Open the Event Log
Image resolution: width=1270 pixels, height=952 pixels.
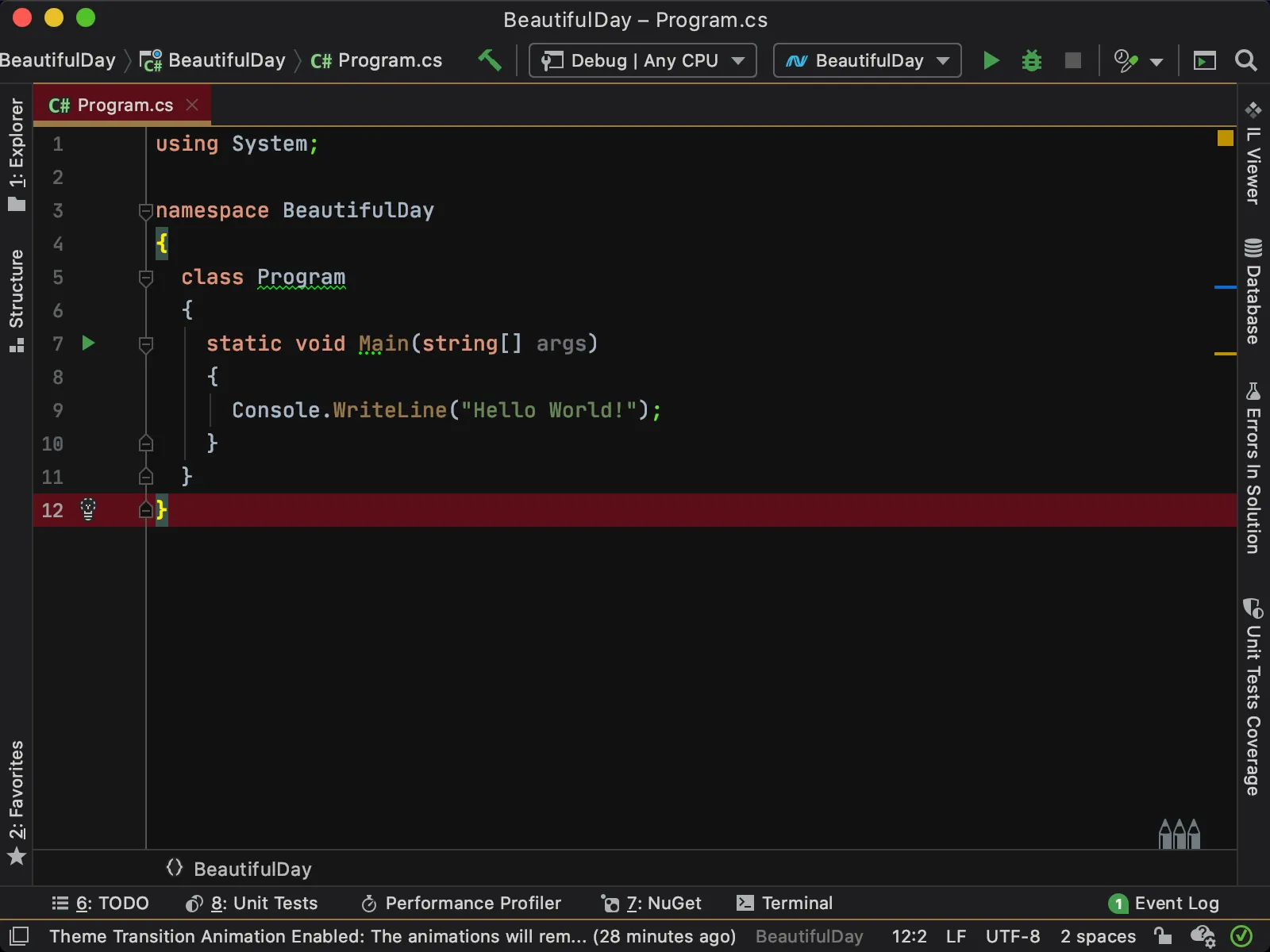click(1164, 903)
